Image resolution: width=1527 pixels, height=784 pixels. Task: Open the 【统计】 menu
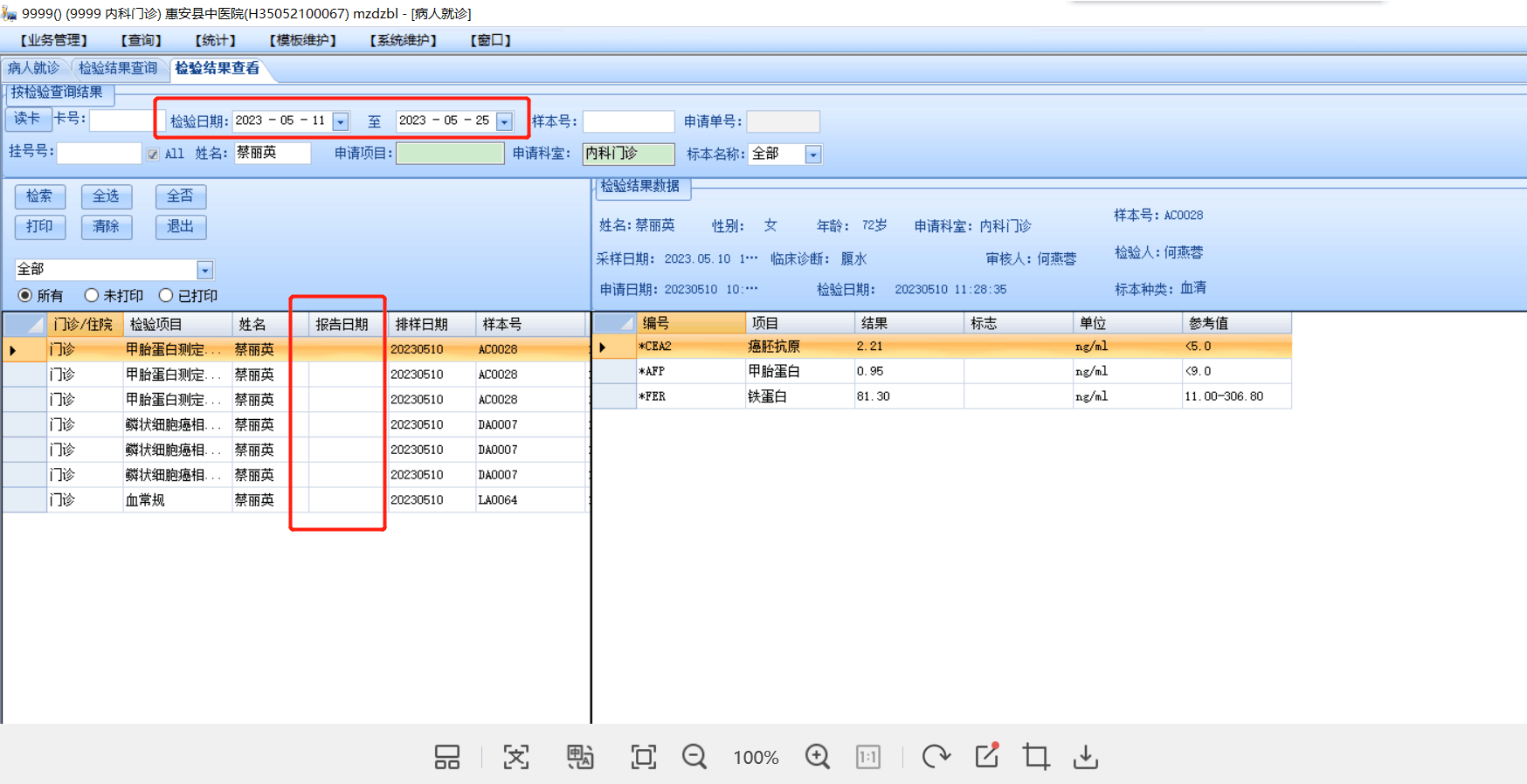(215, 40)
